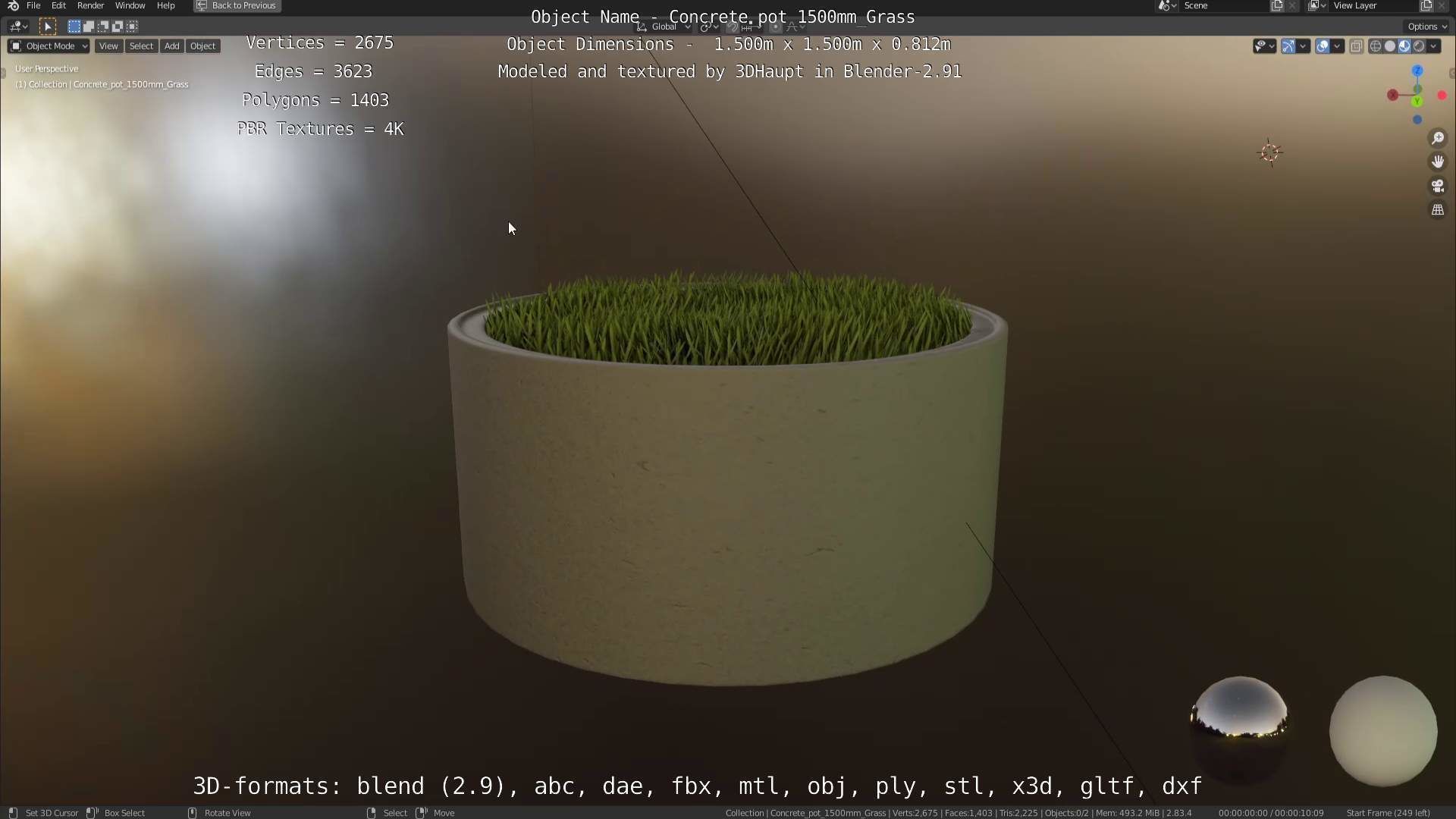
Task: Open the Options dropdown
Action: pyautogui.click(x=1427, y=27)
